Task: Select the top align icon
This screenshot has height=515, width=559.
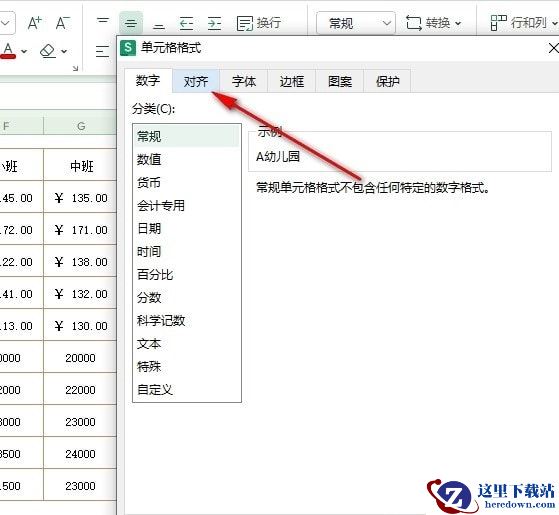Action: tap(103, 21)
